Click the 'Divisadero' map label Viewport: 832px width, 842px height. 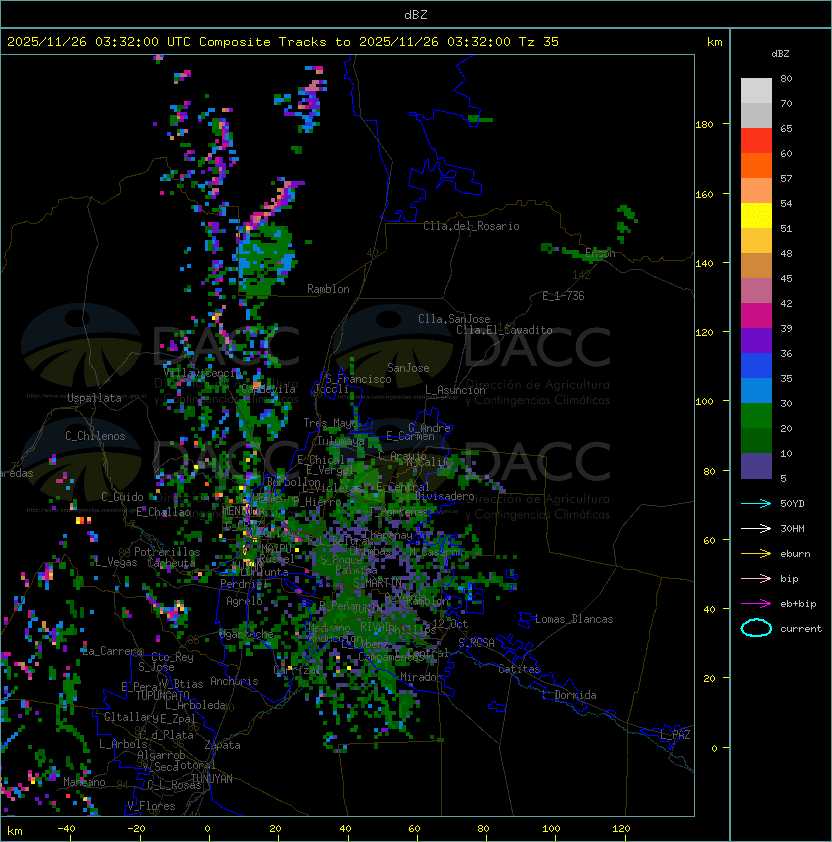coord(445,496)
